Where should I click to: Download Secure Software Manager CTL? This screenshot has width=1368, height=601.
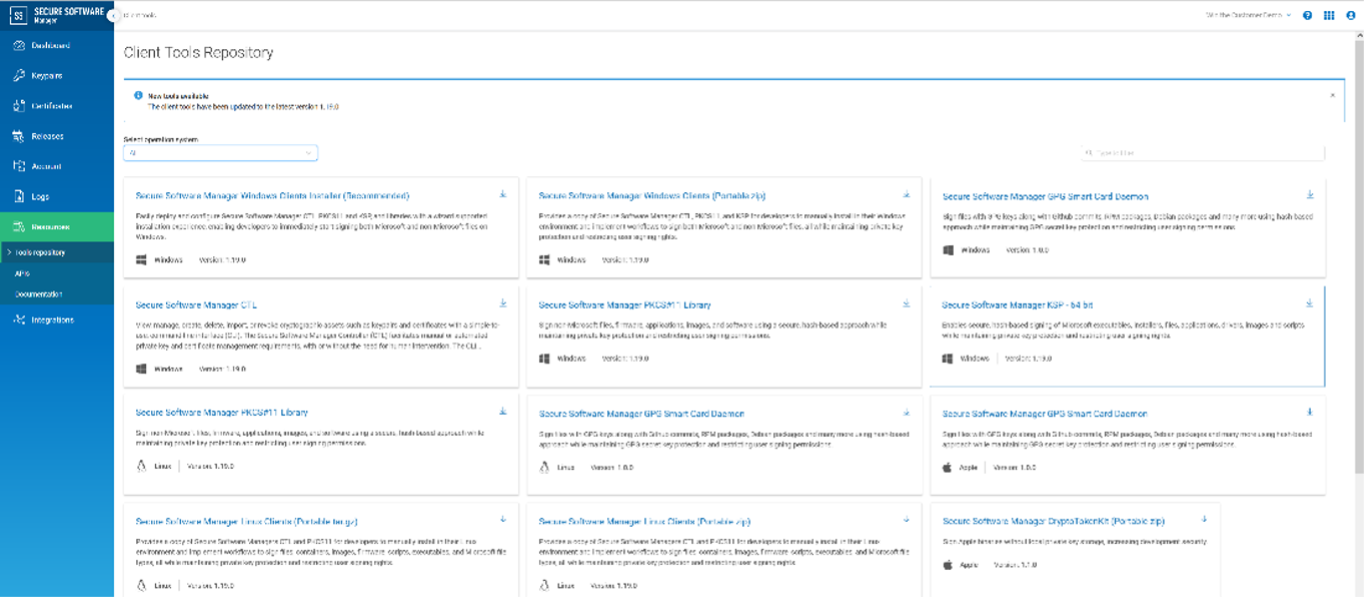point(502,303)
